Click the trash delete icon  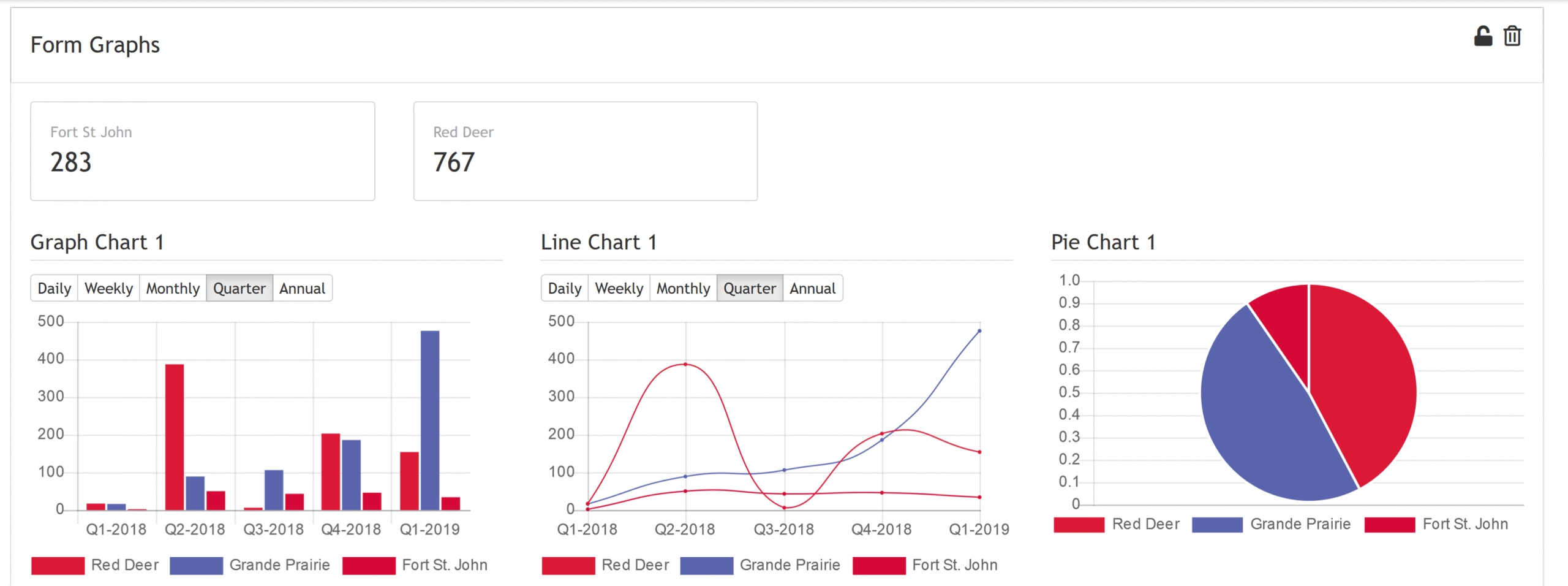pyautogui.click(x=1512, y=37)
